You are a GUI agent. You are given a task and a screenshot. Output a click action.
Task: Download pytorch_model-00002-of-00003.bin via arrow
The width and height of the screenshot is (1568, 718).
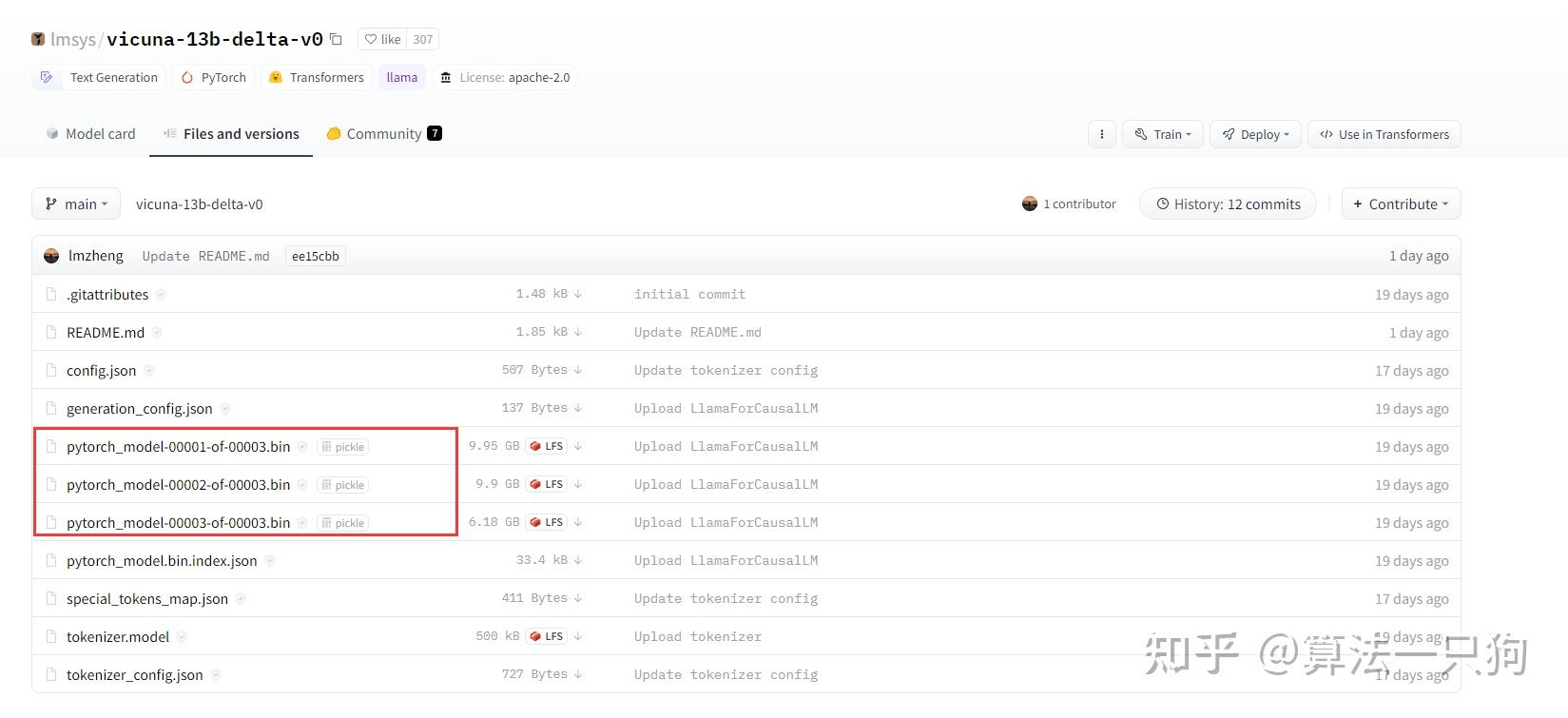click(578, 484)
